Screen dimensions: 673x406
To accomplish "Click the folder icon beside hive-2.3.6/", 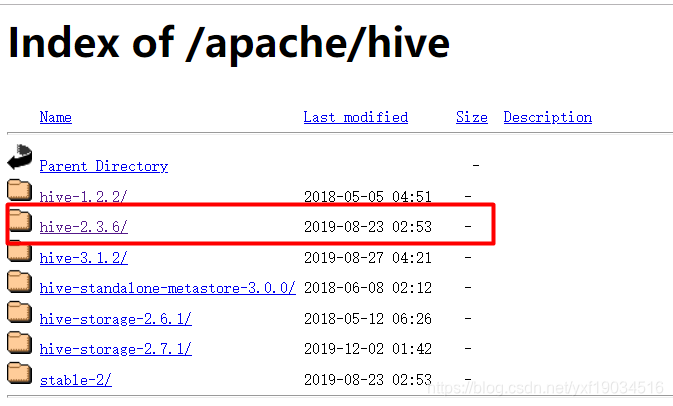I will 19,220.
